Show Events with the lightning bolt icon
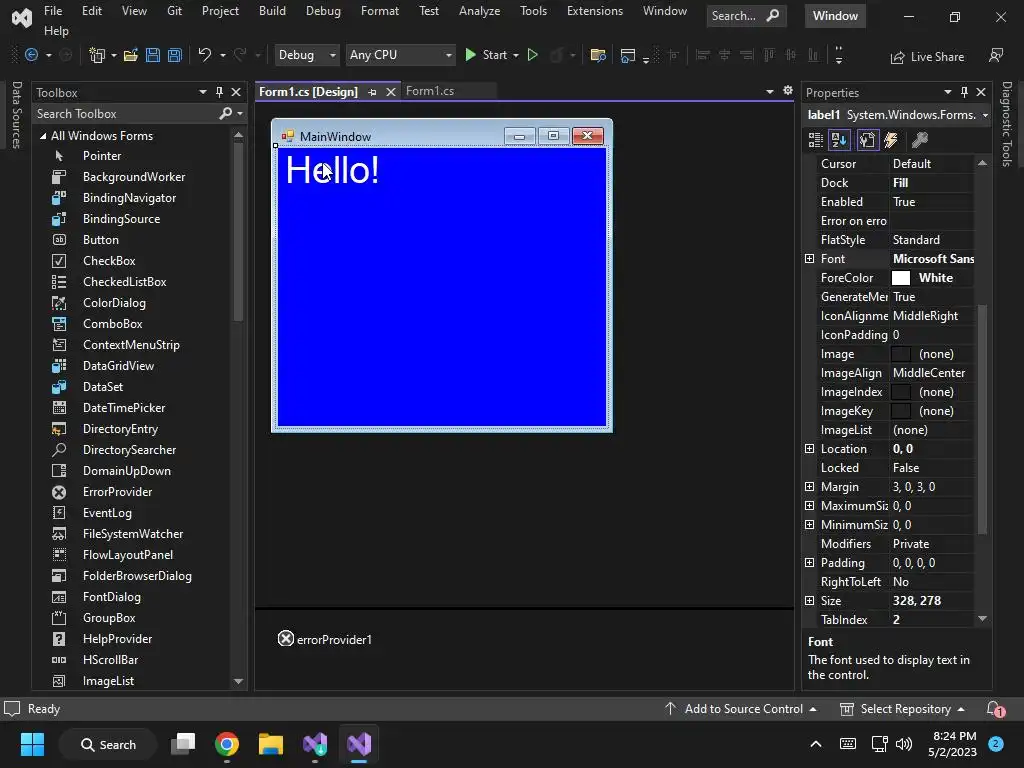The width and height of the screenshot is (1024, 768). pos(891,140)
